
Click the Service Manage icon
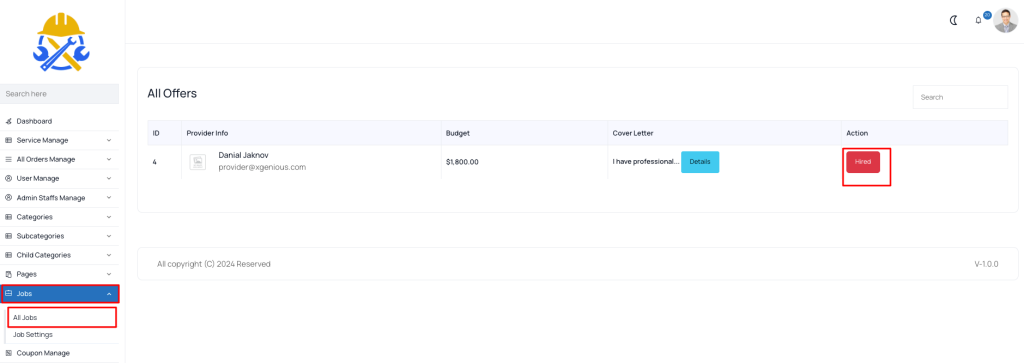8,140
